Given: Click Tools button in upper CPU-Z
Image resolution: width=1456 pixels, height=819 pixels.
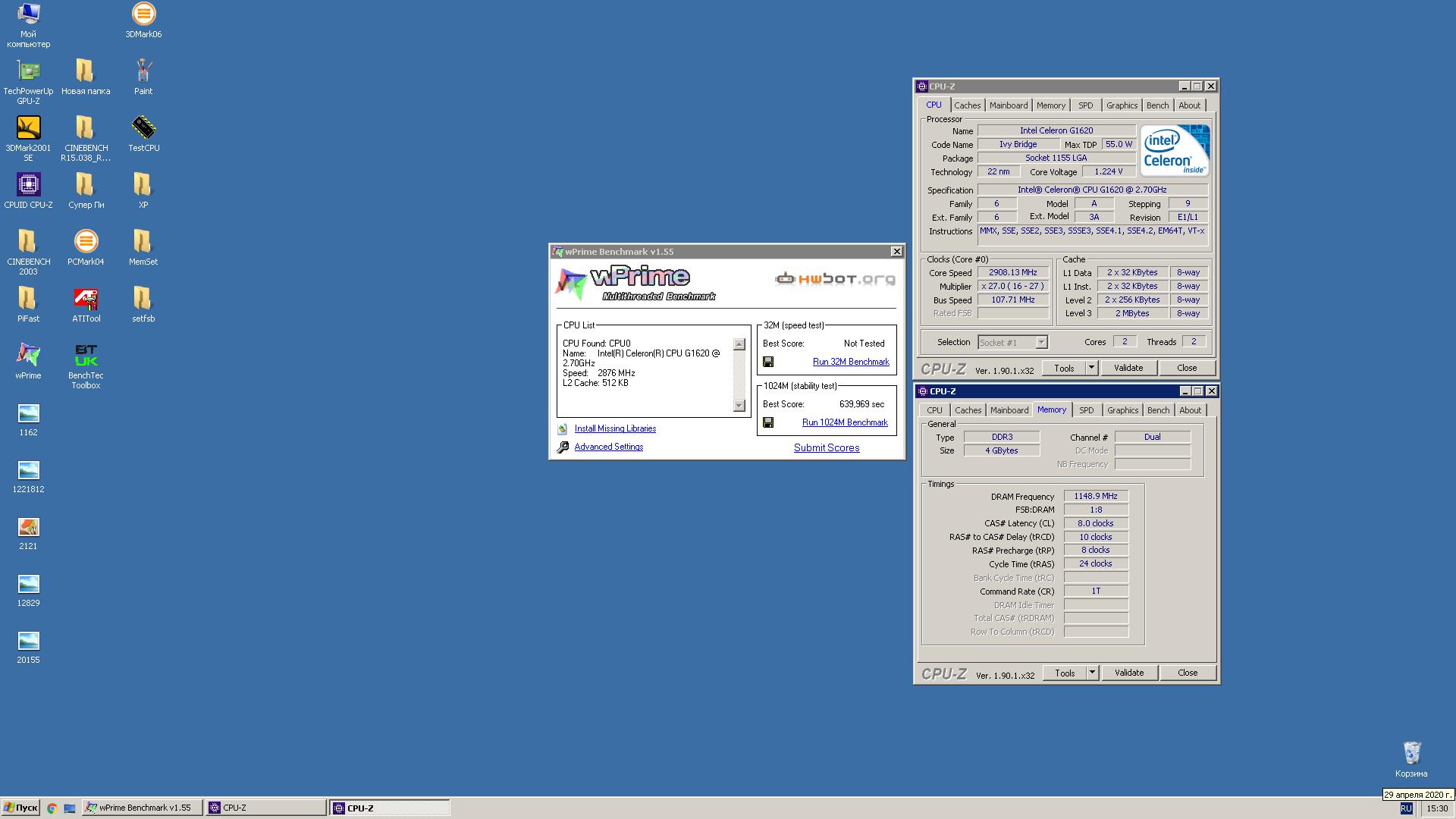Looking at the screenshot, I should click(1064, 368).
